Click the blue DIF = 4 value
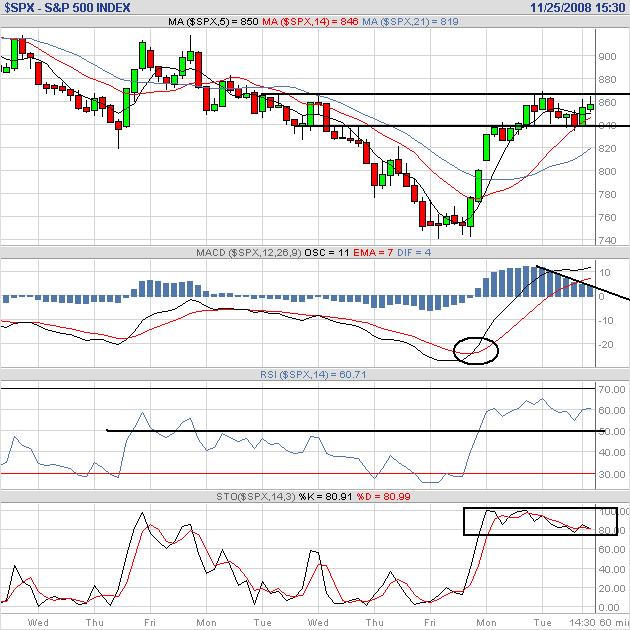 [x=414, y=253]
